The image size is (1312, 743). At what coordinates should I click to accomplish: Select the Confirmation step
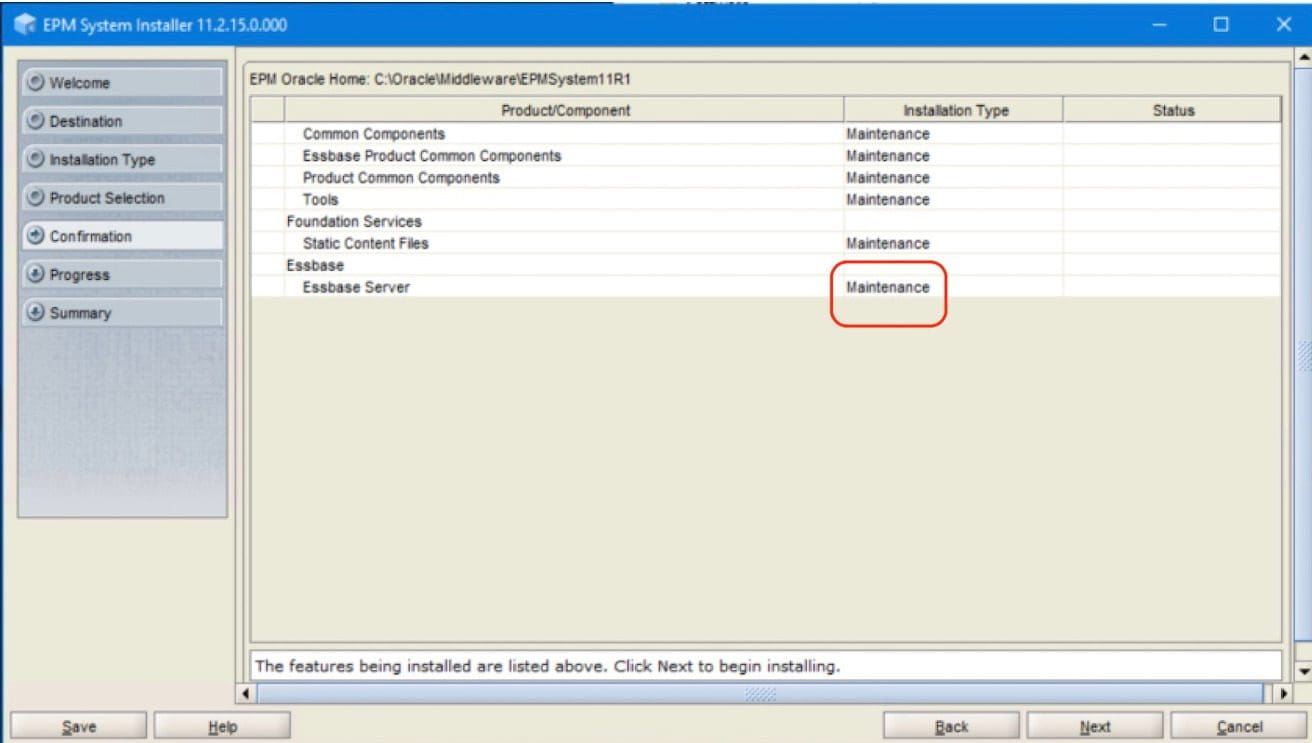click(123, 236)
